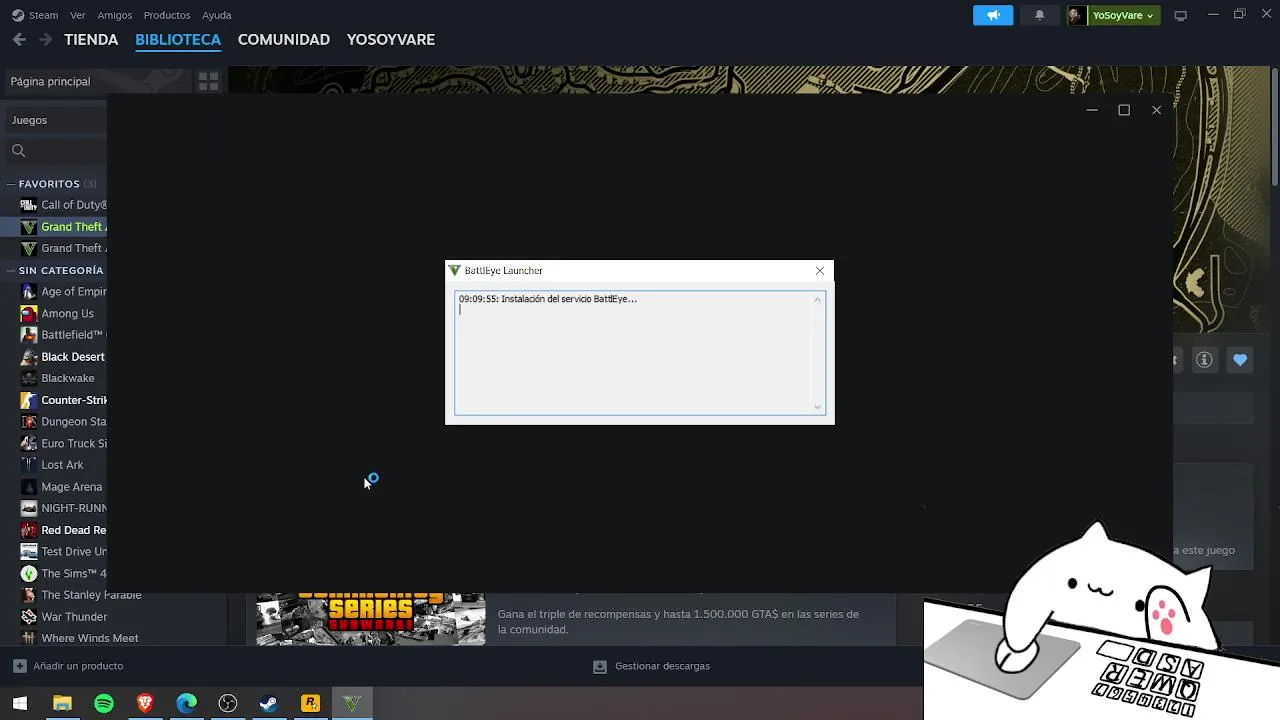Screen dimensions: 1280x720
Task: Open the Productos menu
Action: pos(167,15)
